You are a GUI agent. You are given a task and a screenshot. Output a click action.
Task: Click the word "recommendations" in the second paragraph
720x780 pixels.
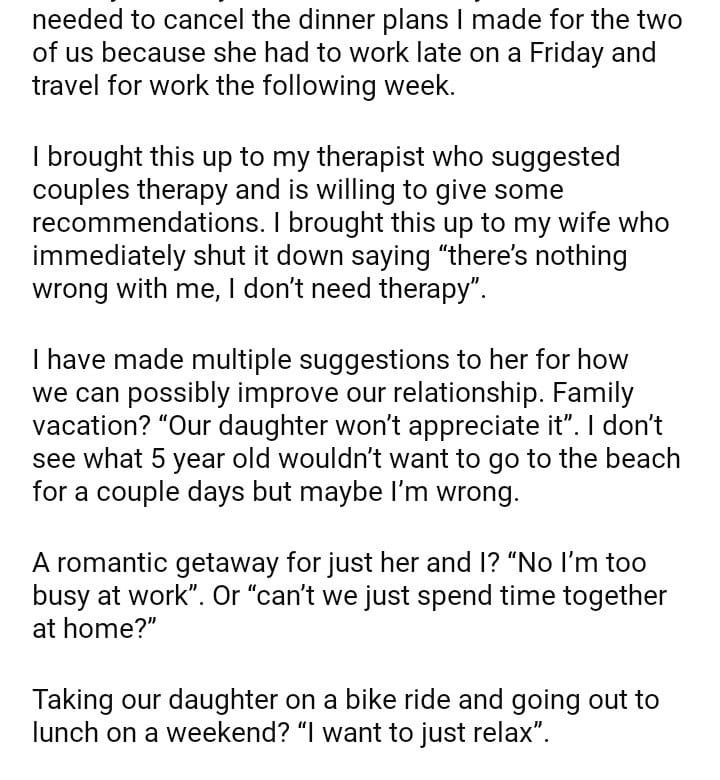[144, 222]
